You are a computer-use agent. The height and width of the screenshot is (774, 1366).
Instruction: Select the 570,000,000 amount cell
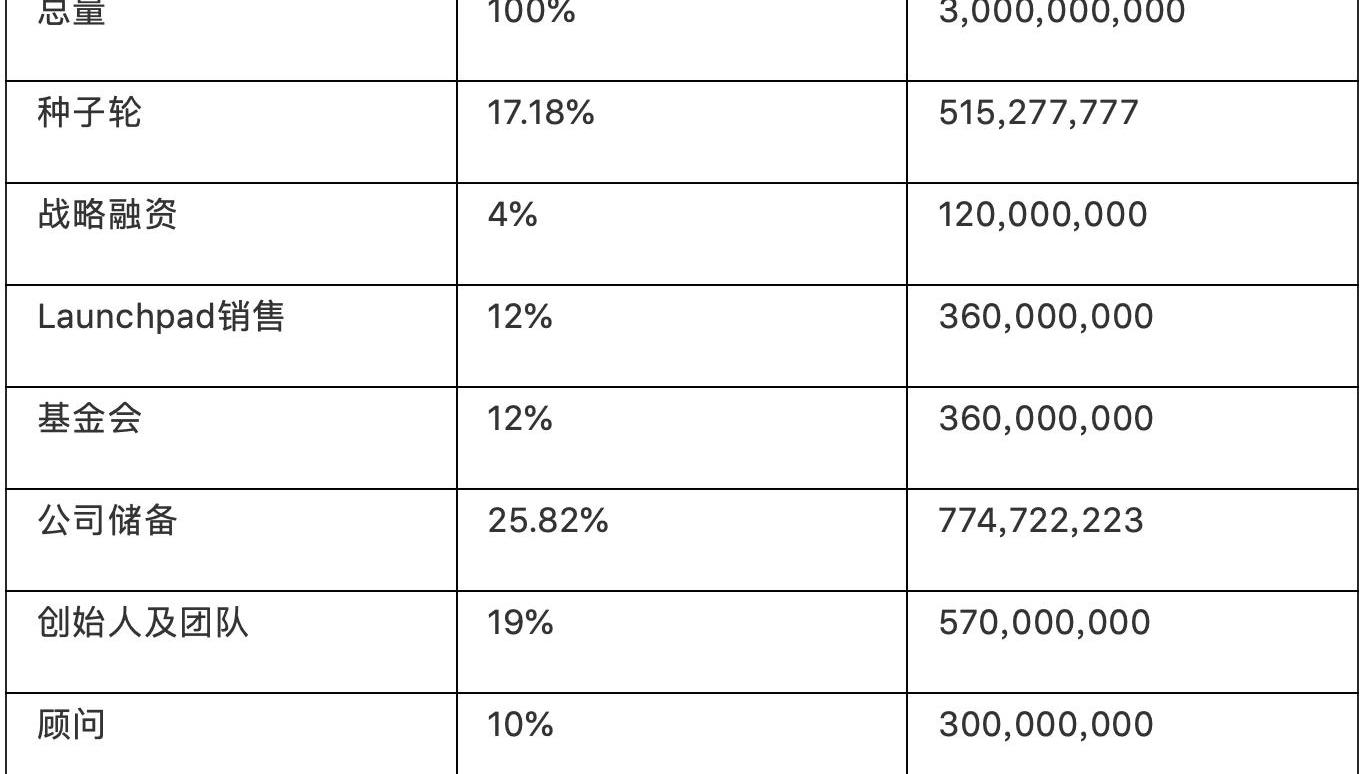tap(1045, 623)
